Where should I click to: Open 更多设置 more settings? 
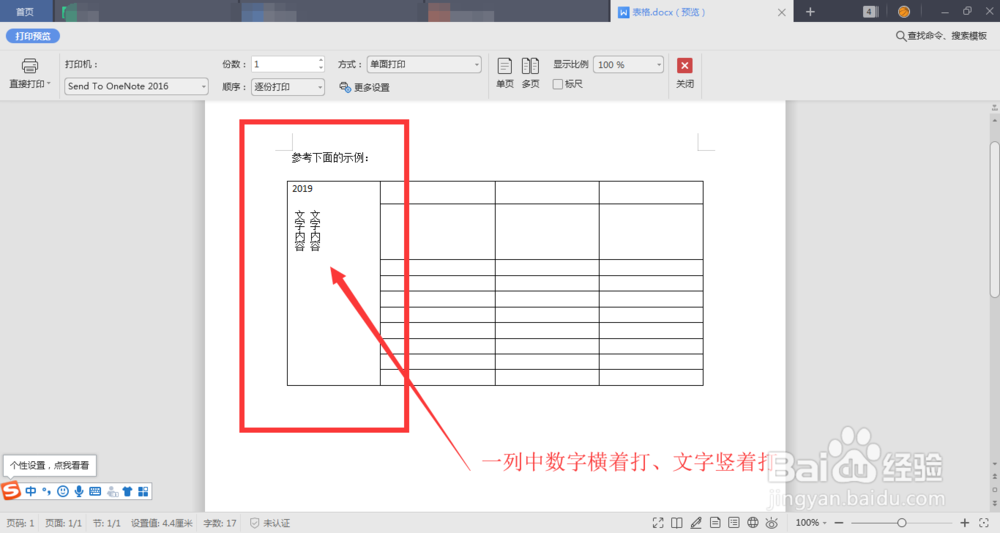(364, 87)
